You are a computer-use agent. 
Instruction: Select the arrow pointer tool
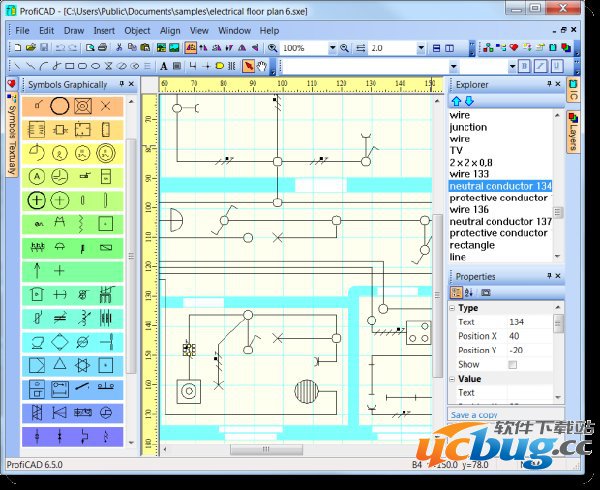[x=249, y=66]
